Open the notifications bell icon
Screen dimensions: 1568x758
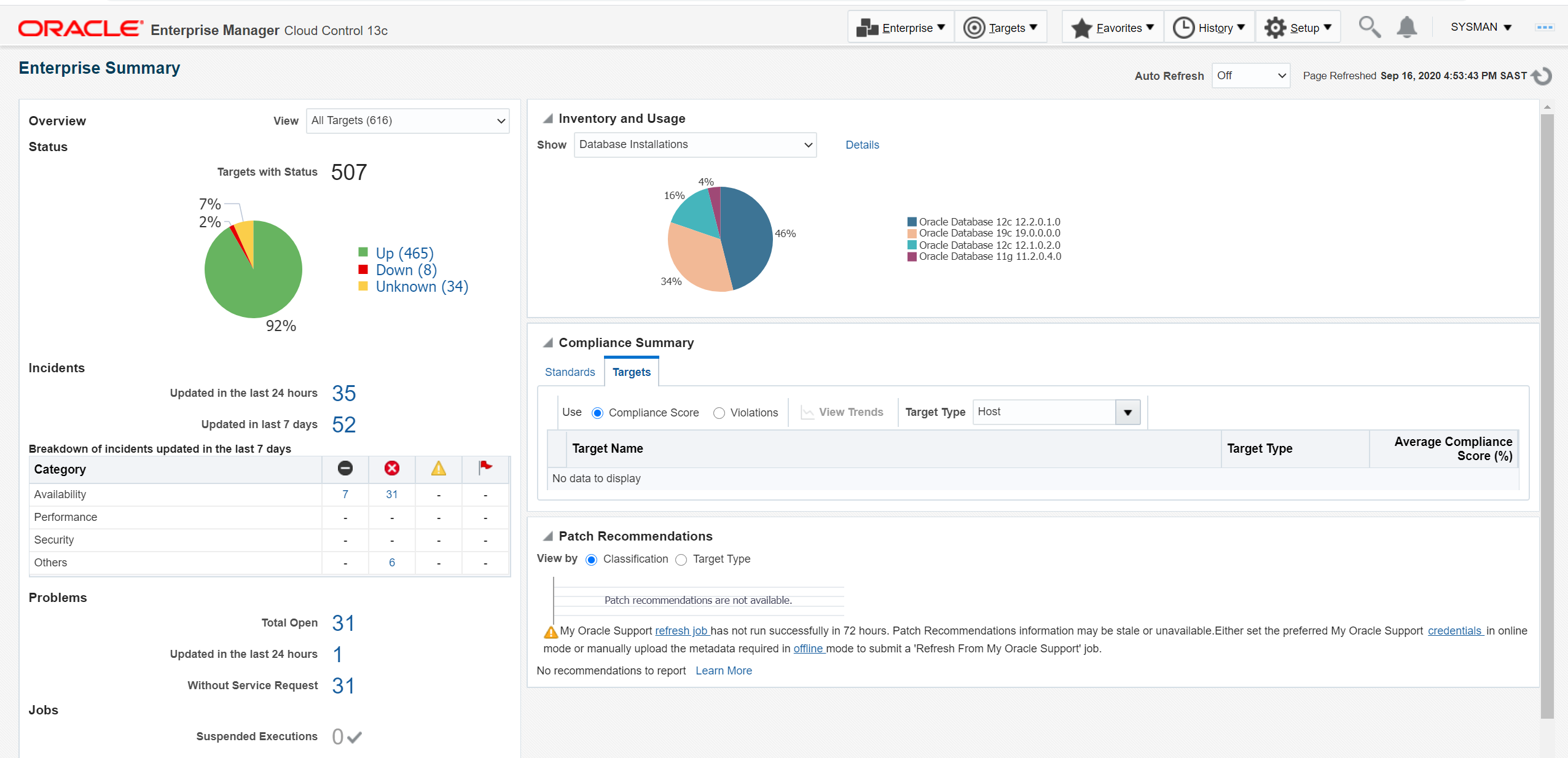pyautogui.click(x=1406, y=27)
